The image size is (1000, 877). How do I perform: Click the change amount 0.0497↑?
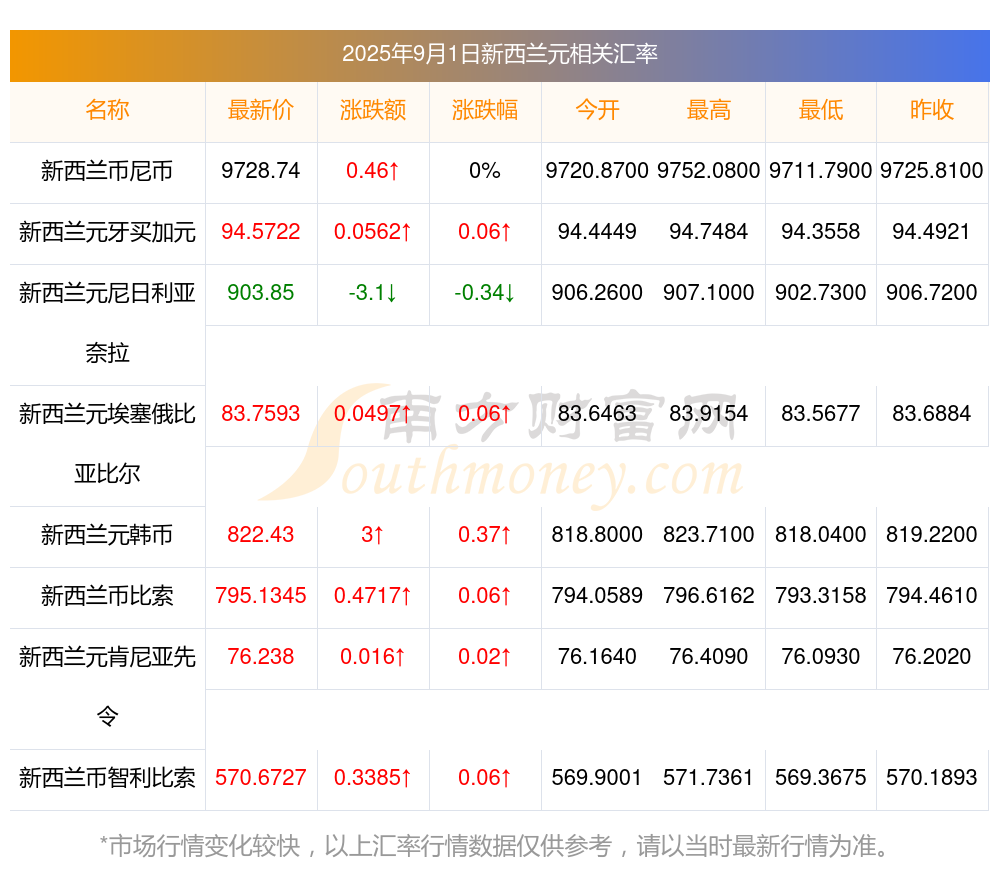[373, 414]
